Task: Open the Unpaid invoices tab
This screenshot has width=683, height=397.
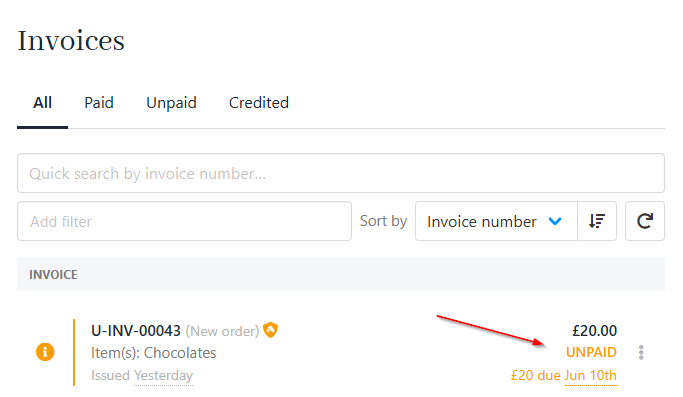Action: pyautogui.click(x=171, y=103)
